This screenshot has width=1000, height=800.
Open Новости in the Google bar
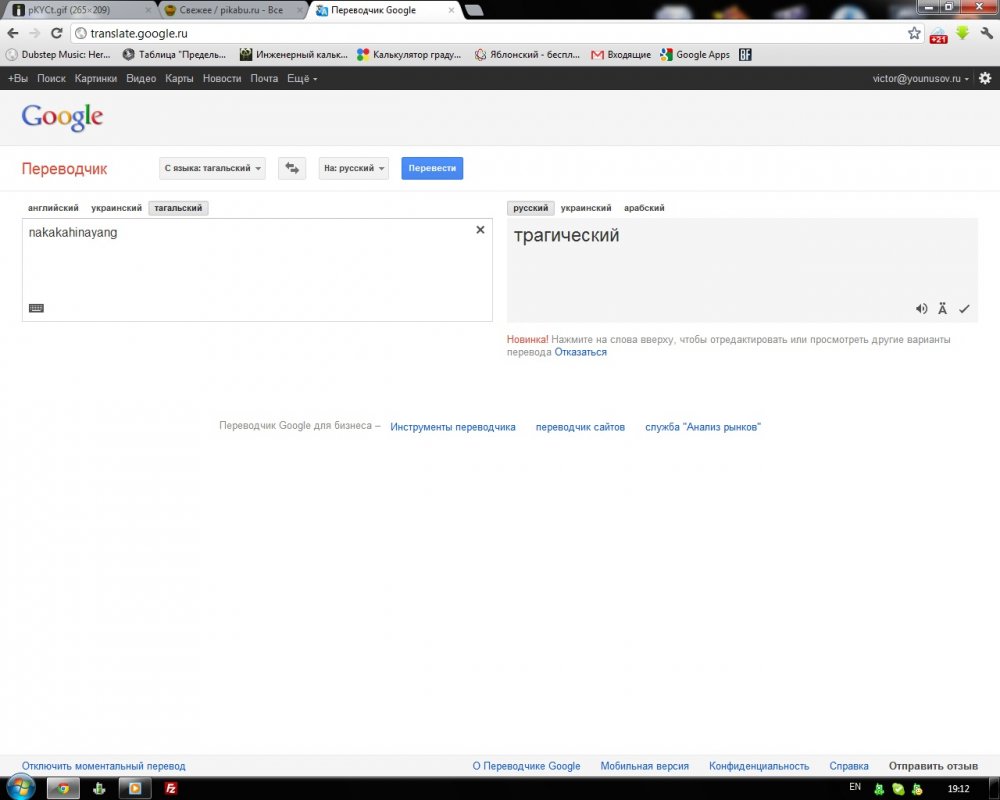tap(221, 78)
